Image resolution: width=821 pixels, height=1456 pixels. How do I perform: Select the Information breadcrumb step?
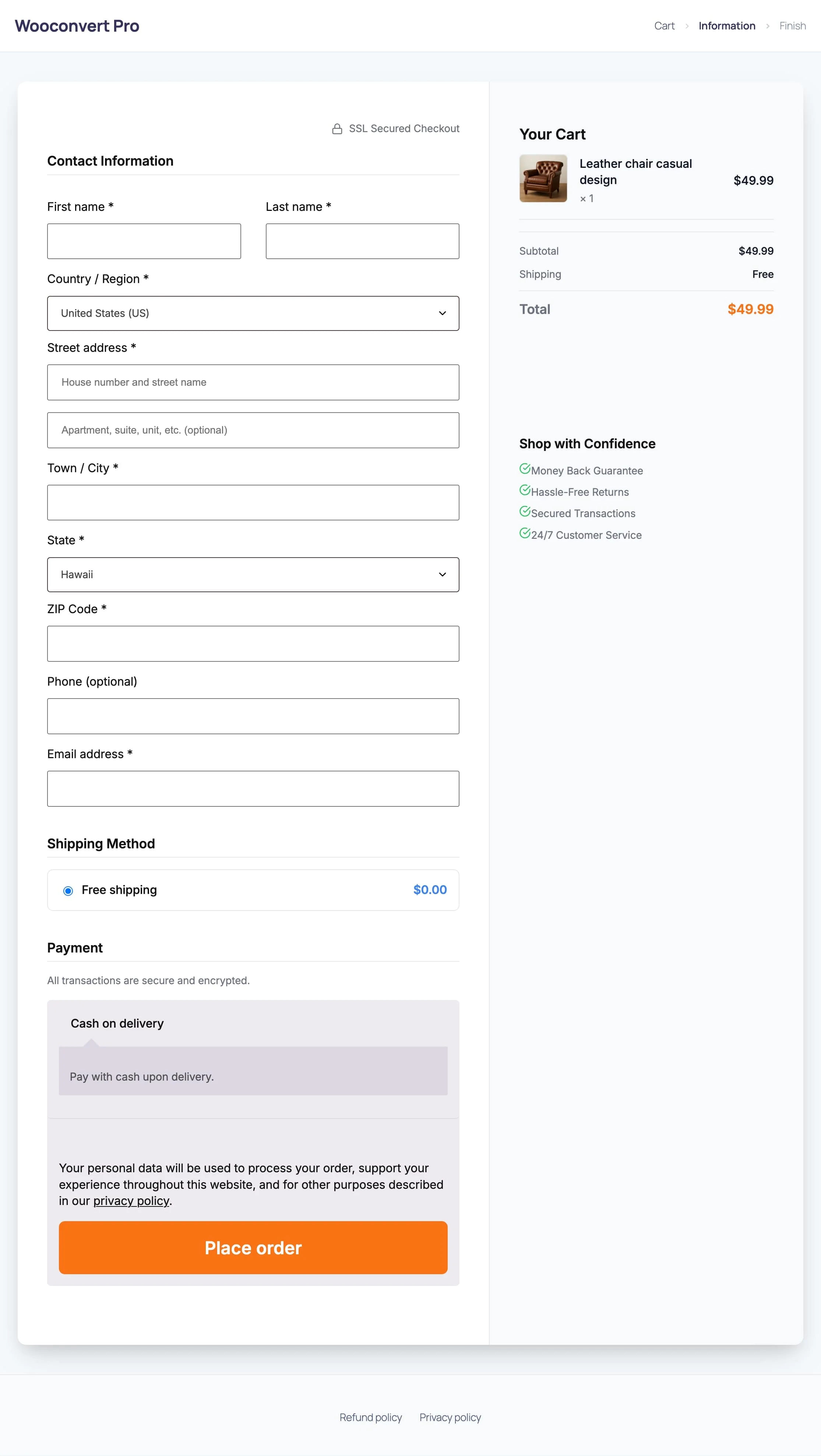727,26
